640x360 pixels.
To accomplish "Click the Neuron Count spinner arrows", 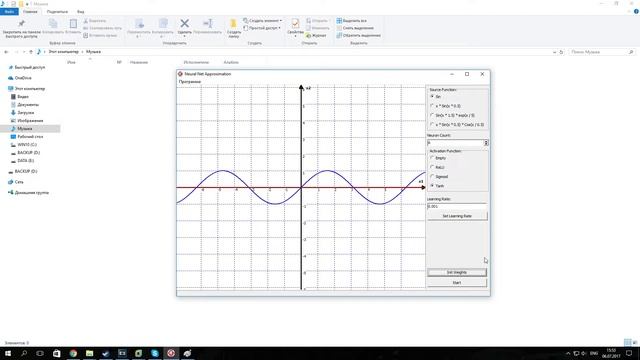I will click(486, 143).
